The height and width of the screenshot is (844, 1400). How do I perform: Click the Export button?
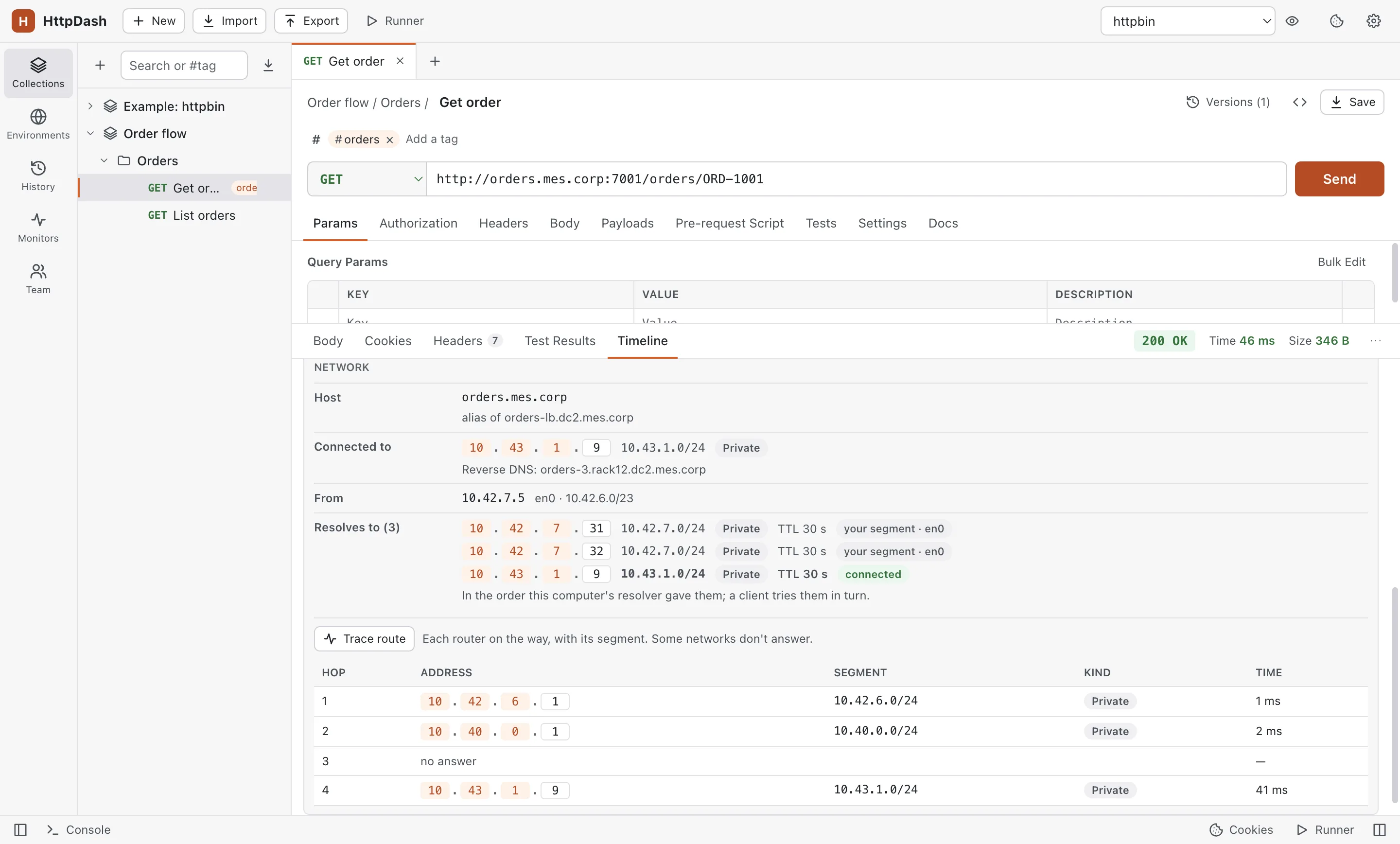(311, 21)
